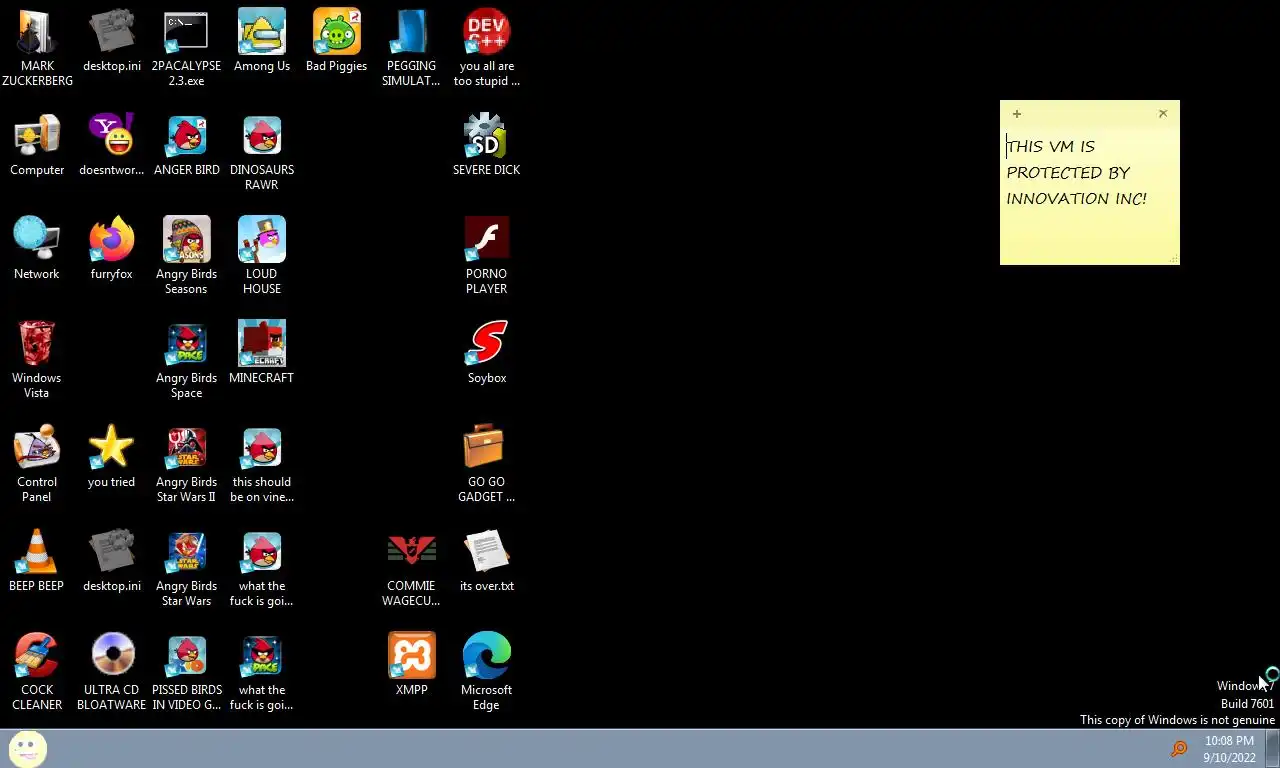Open the Network icon
Screen dimensions: 1280x768
coord(37,249)
